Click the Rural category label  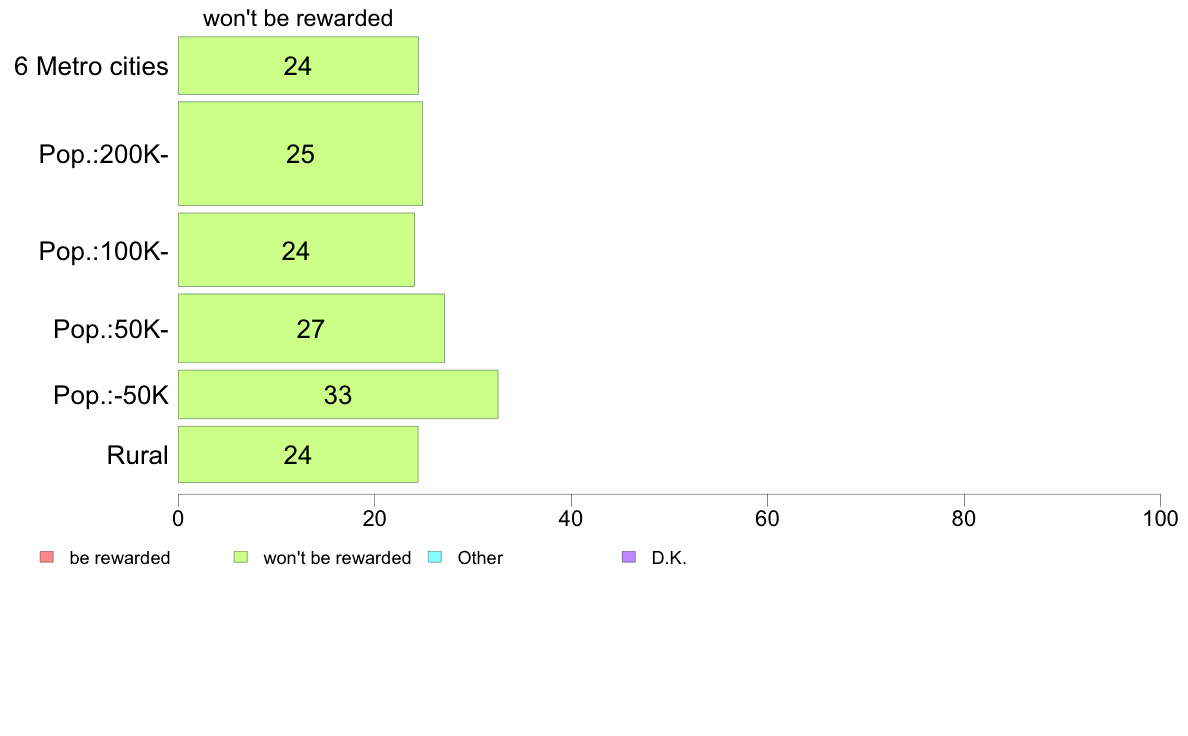coord(137,456)
